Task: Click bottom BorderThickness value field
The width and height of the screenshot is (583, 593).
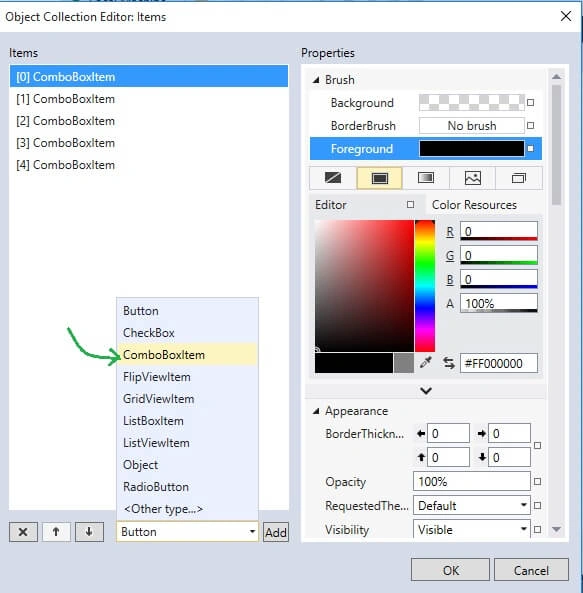Action: (x=509, y=457)
